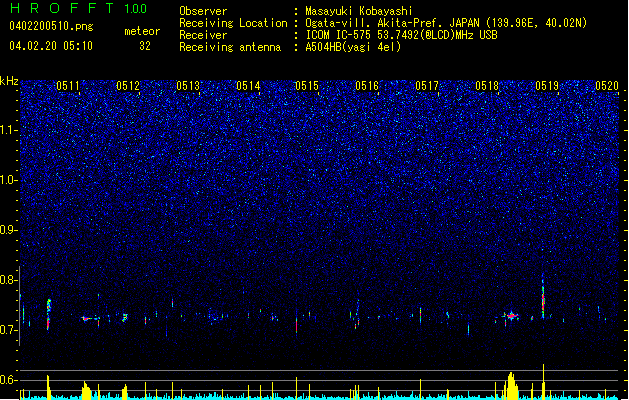Image resolution: width=629 pixels, height=400 pixels.
Task: Click the Receiving antenna label
Action: 230,47
